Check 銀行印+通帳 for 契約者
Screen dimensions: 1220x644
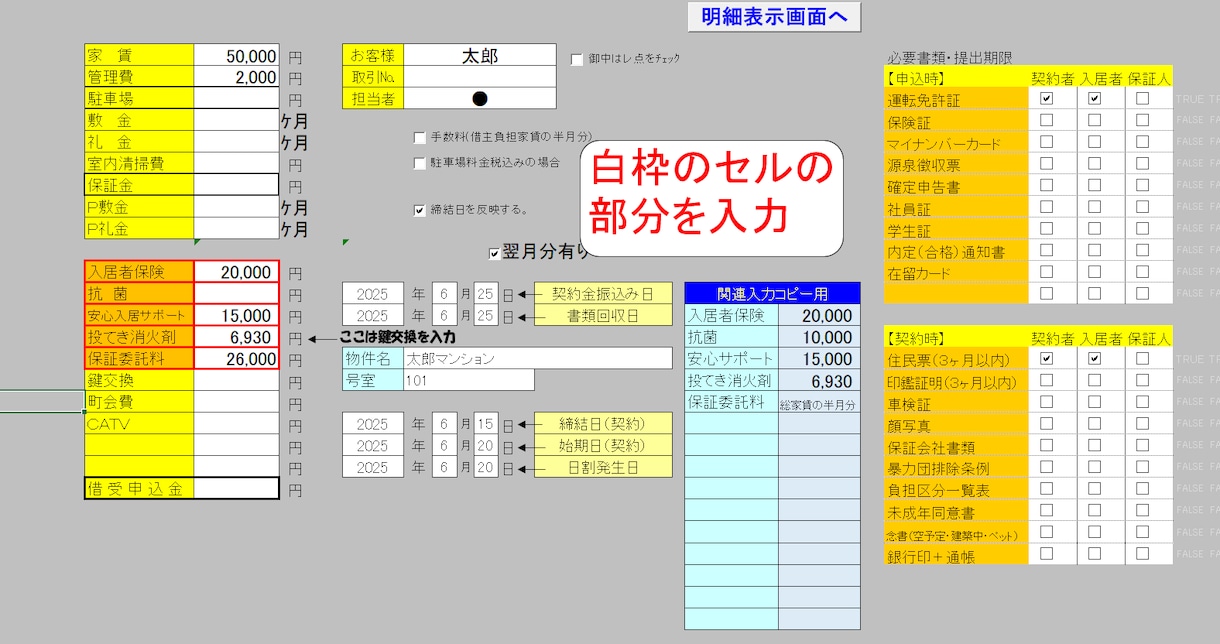click(1046, 553)
